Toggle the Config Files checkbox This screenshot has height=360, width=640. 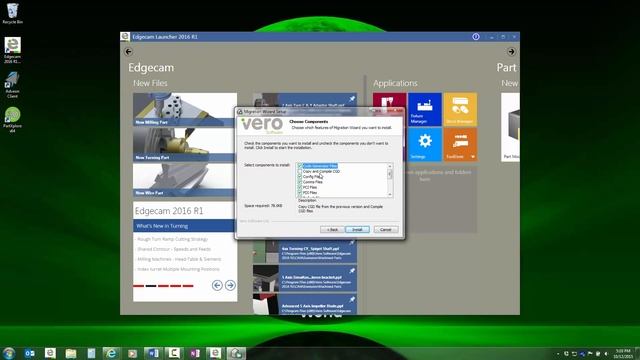(x=300, y=177)
